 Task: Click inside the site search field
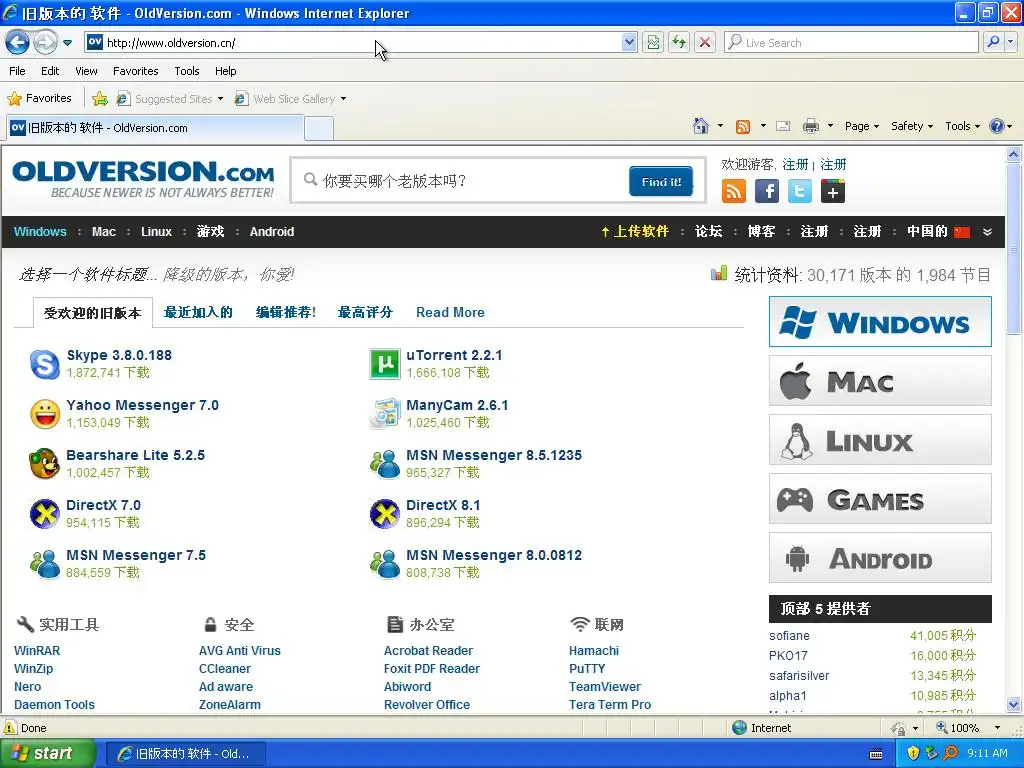point(464,181)
